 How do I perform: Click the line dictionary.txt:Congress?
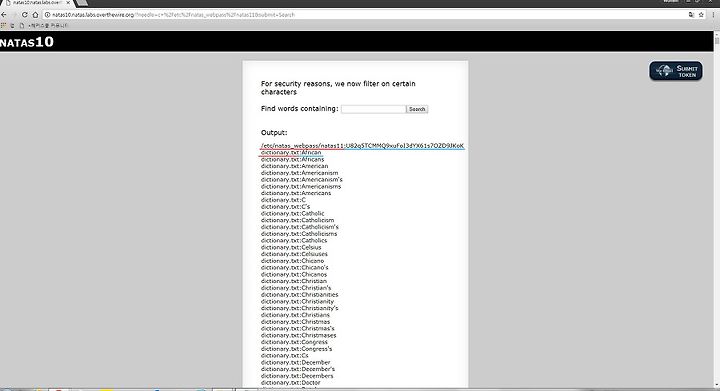pyautogui.click(x=294, y=342)
